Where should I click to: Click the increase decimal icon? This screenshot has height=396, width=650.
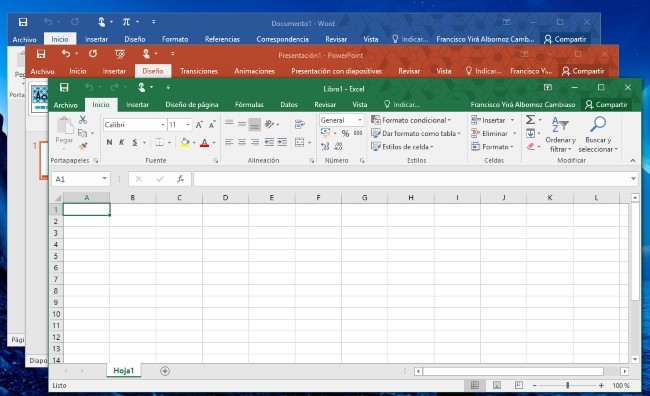click(x=325, y=146)
